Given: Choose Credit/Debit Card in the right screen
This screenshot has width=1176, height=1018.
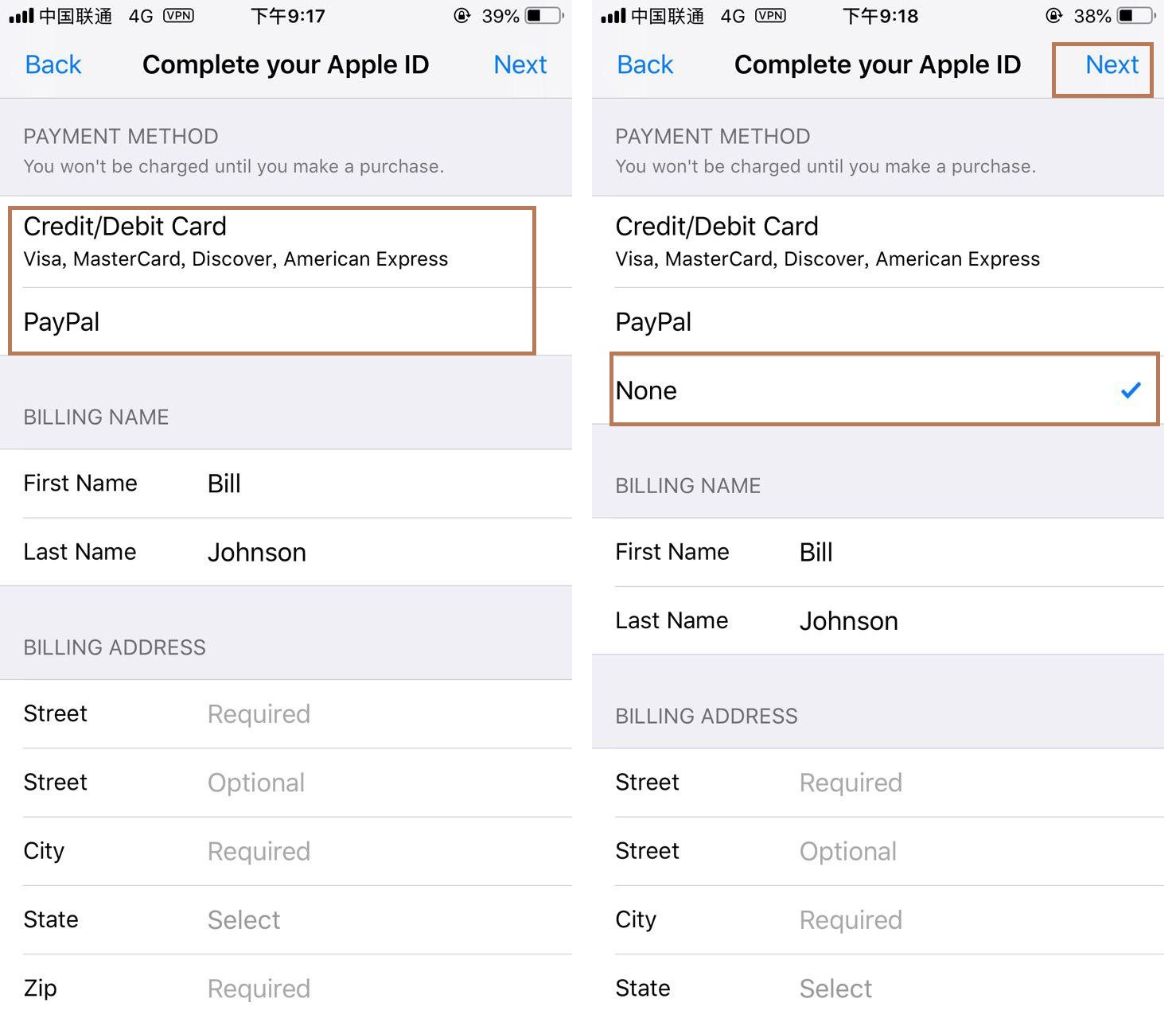Looking at the screenshot, I should (x=875, y=241).
